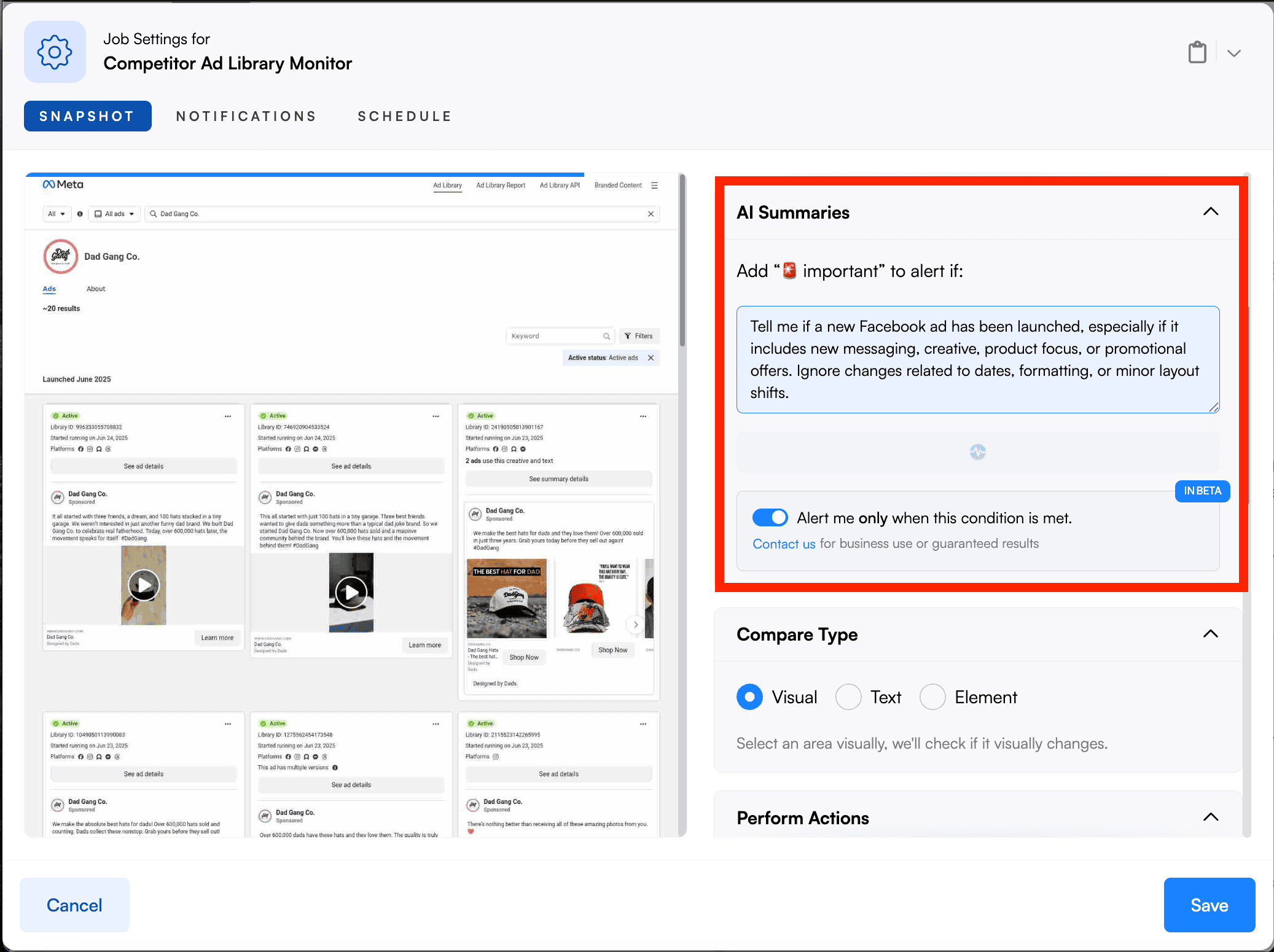Clear the Dad Gang Co. search
This screenshot has width=1274, height=952.
coord(651,214)
